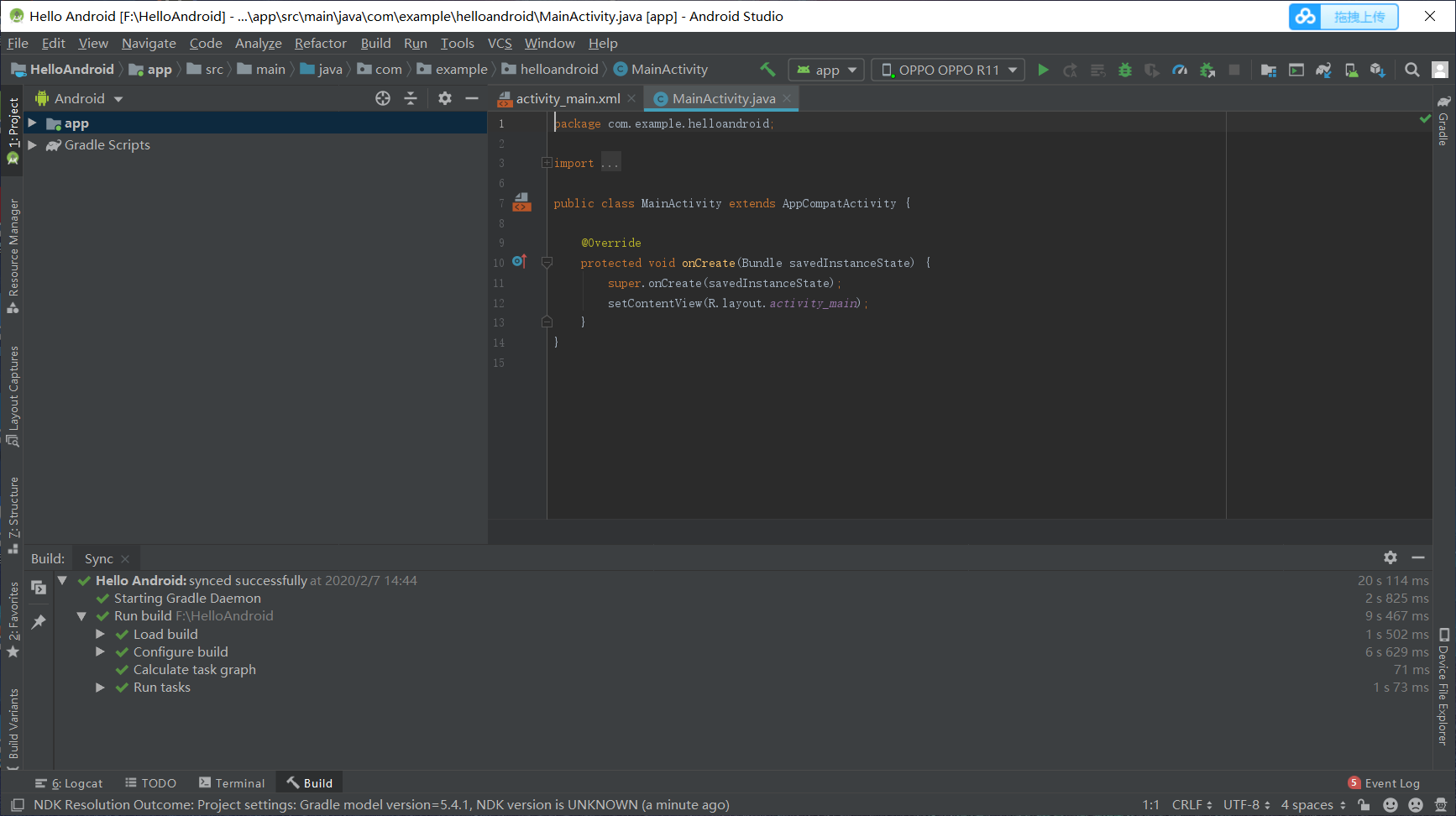Open Project Structure icon in toolbar
The image size is (1456, 816).
click(1269, 70)
